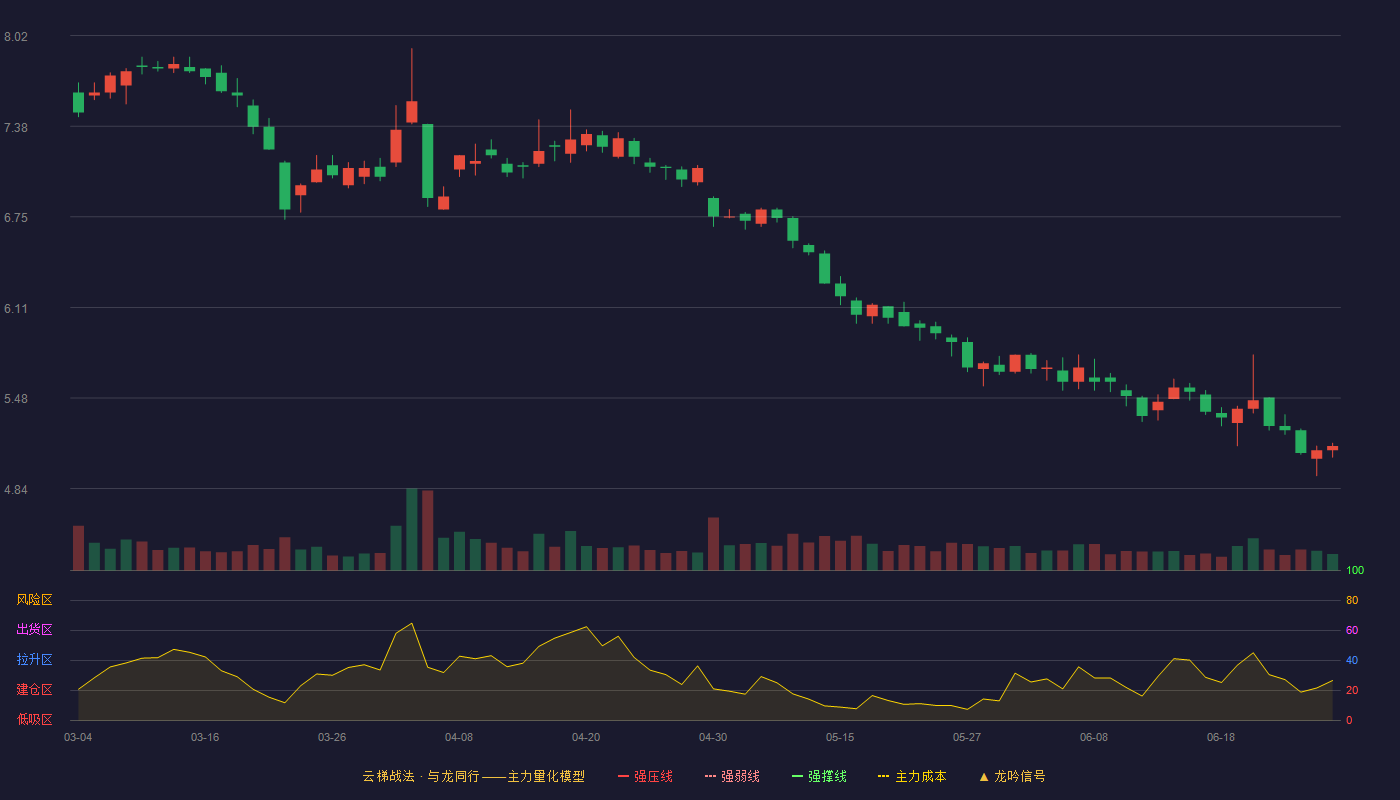
Task: Click the 出货区 zone label
Action: point(34,630)
